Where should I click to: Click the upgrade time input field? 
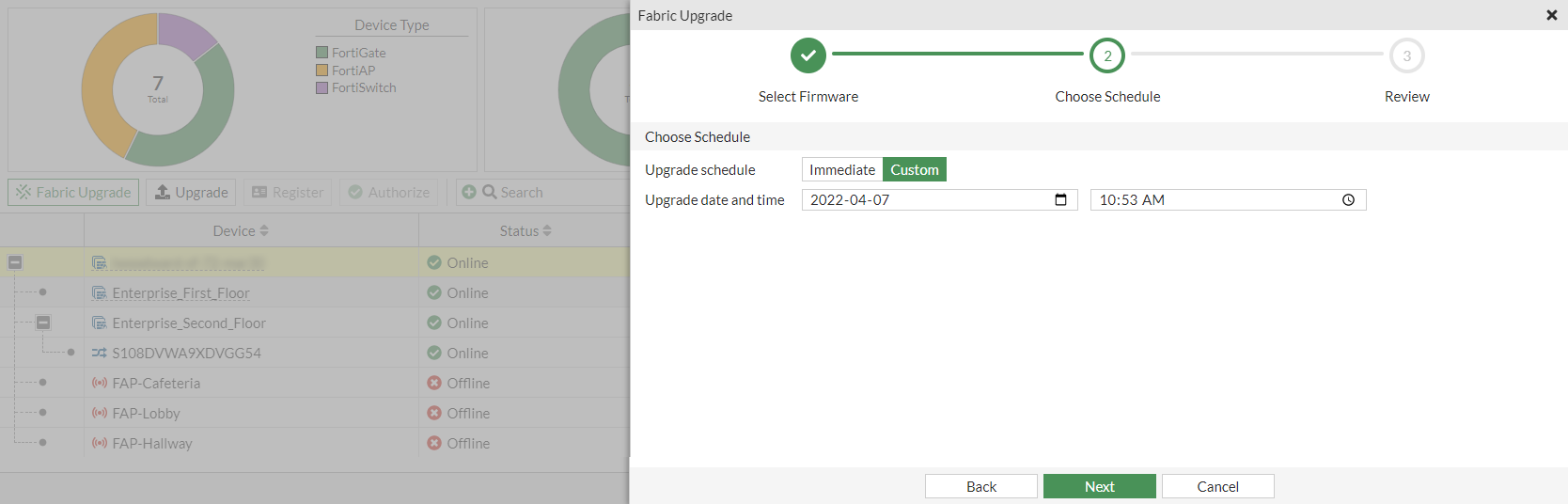click(x=1213, y=199)
